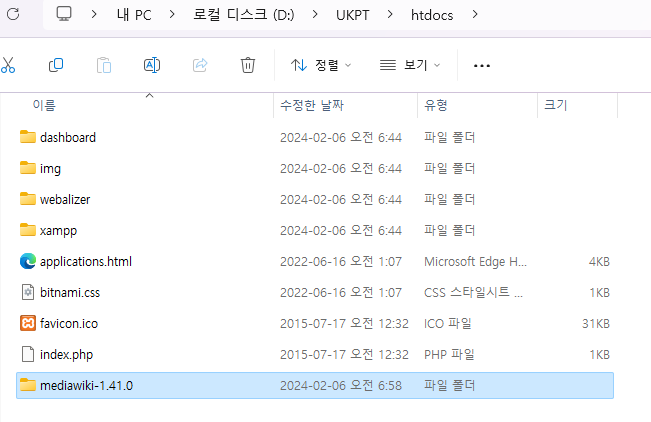Select the bitnami.css file name
The image size is (651, 422).
click(70, 292)
